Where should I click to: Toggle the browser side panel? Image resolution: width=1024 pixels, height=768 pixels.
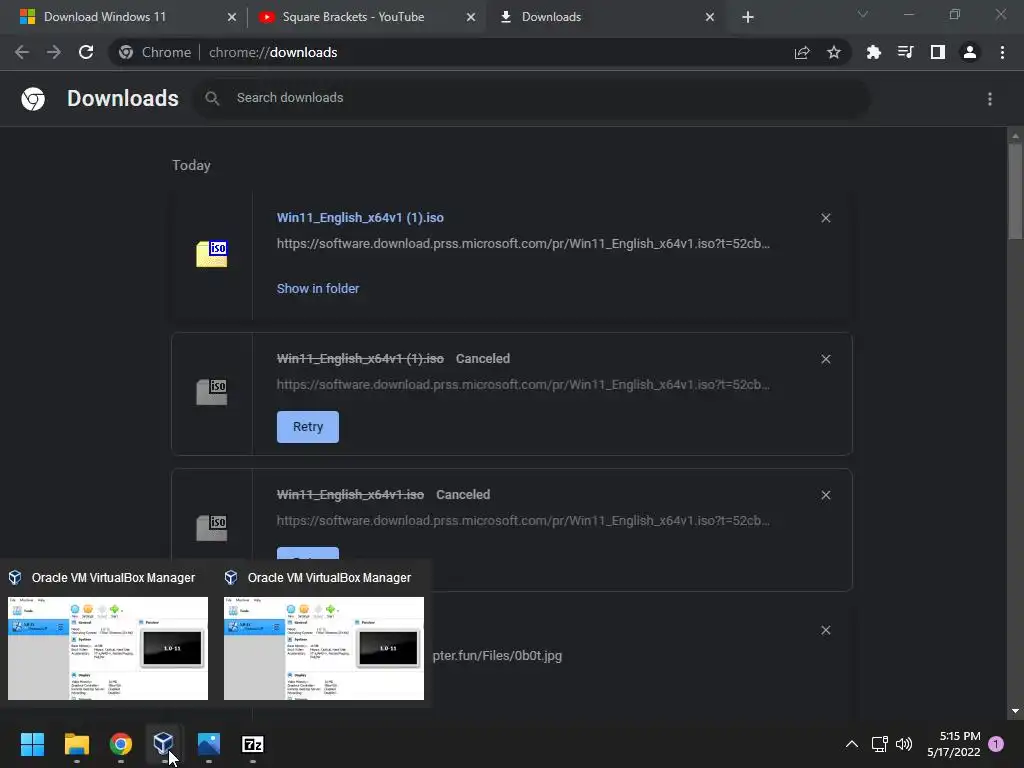(x=938, y=52)
